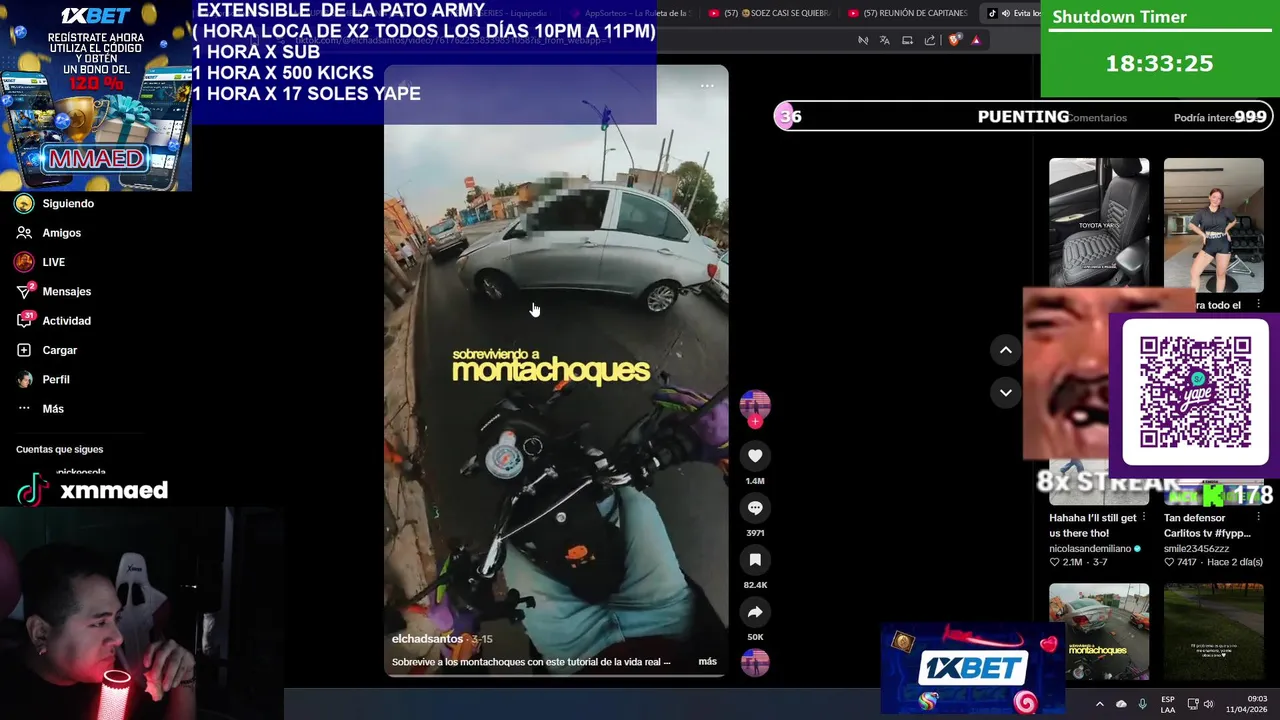Image resolution: width=1280 pixels, height=720 pixels.
Task: Expand the Más options in sidebar
Action: pos(40,409)
